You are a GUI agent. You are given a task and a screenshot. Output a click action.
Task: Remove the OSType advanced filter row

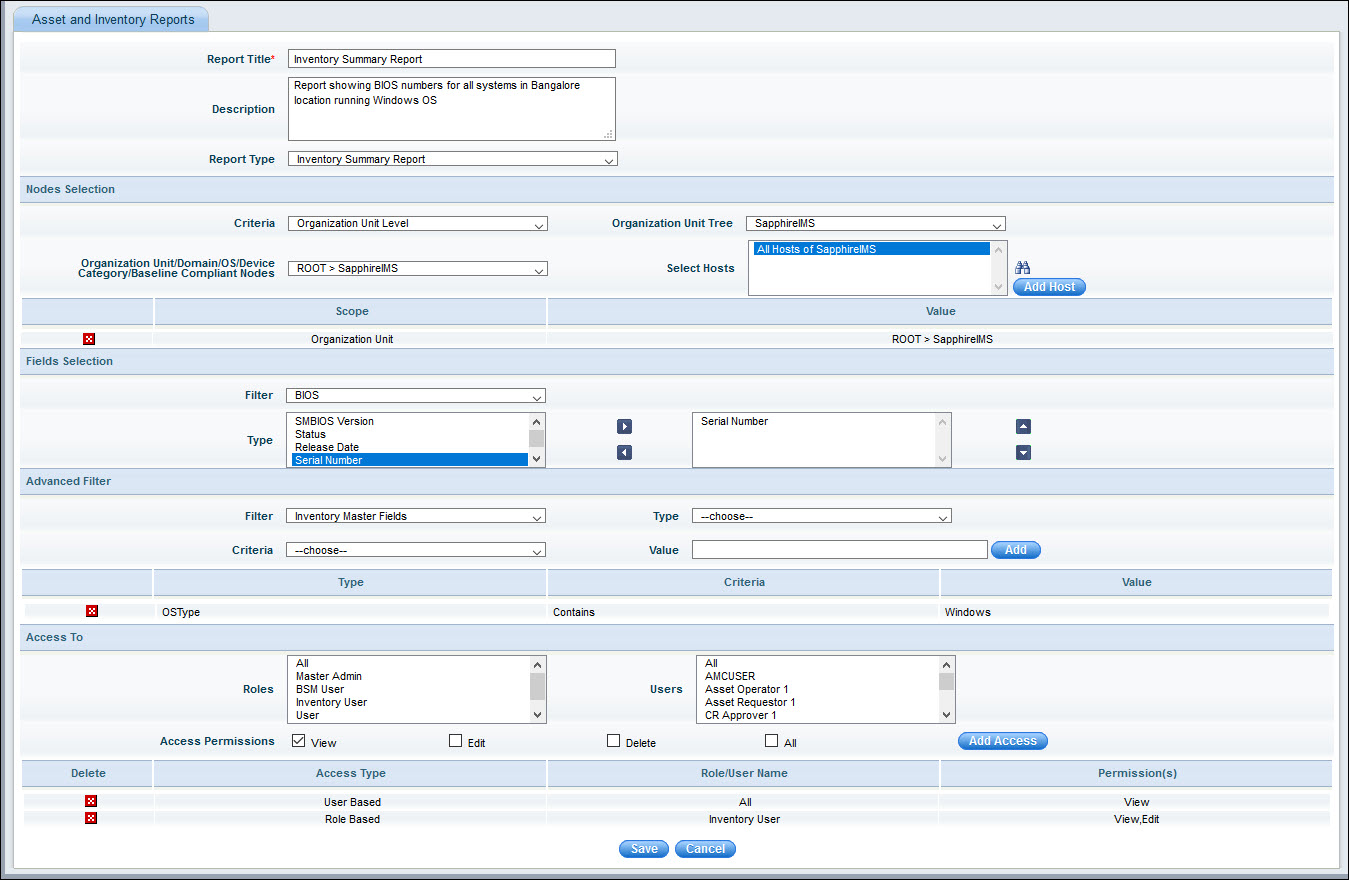click(x=91, y=611)
